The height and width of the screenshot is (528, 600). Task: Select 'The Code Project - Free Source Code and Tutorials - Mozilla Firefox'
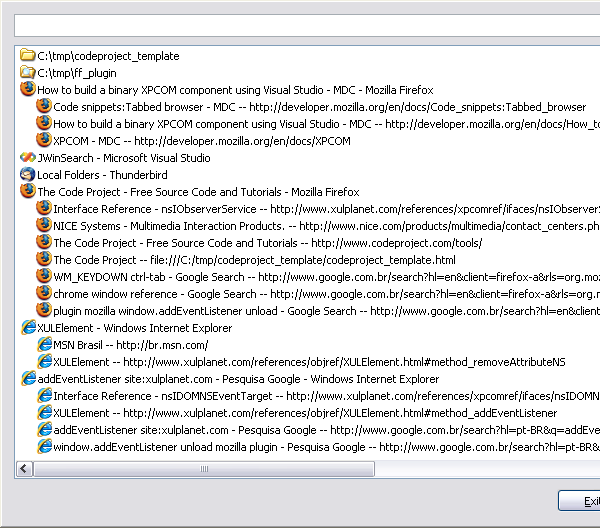tap(198, 192)
